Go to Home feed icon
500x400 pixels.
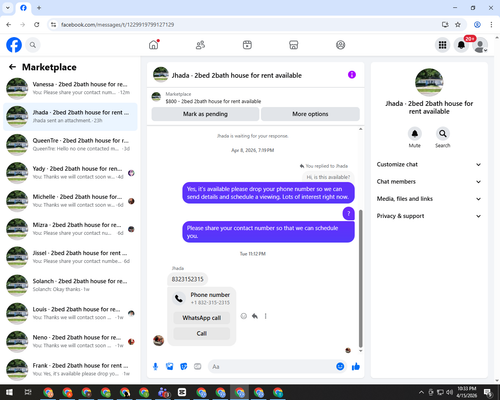(154, 45)
